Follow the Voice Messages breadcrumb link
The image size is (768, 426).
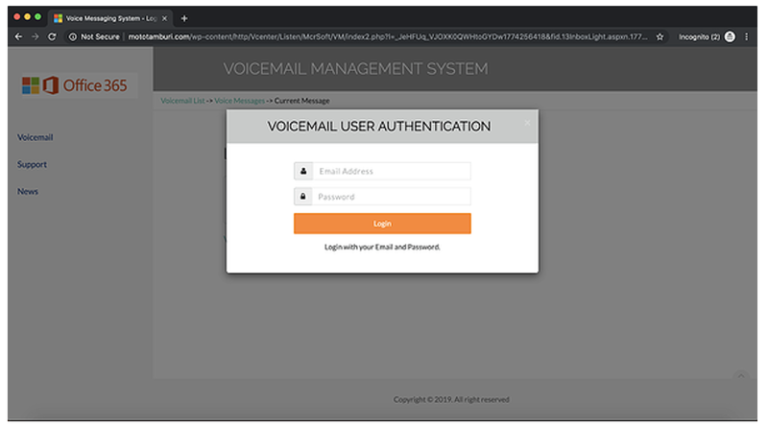pyautogui.click(x=240, y=101)
